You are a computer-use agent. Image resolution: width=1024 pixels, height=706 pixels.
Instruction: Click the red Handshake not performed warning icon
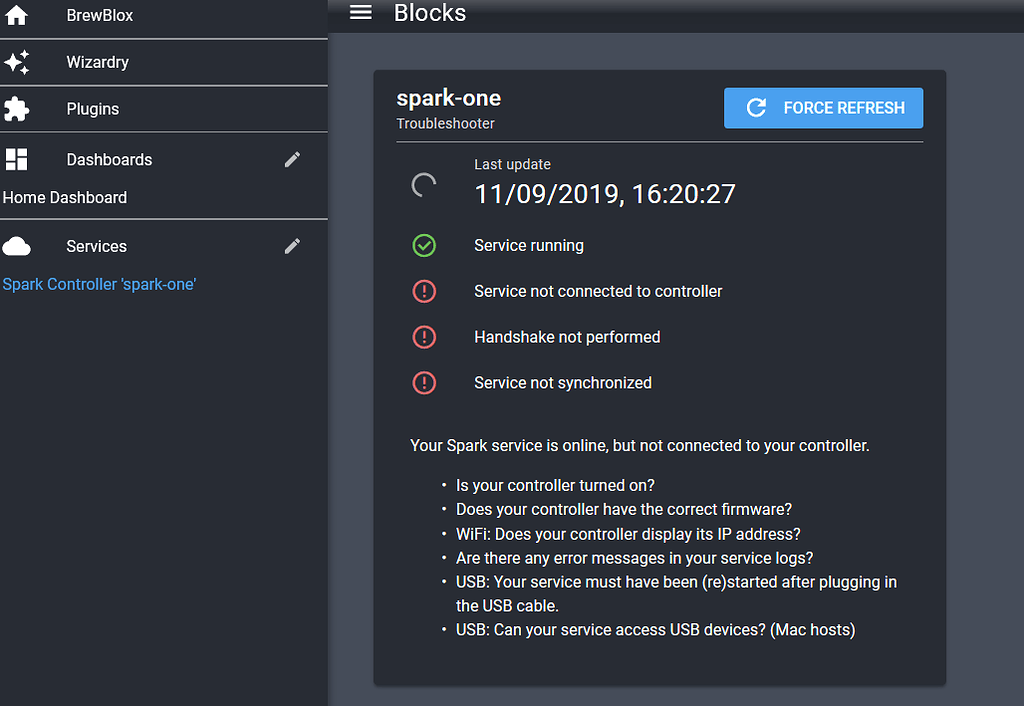(x=424, y=337)
